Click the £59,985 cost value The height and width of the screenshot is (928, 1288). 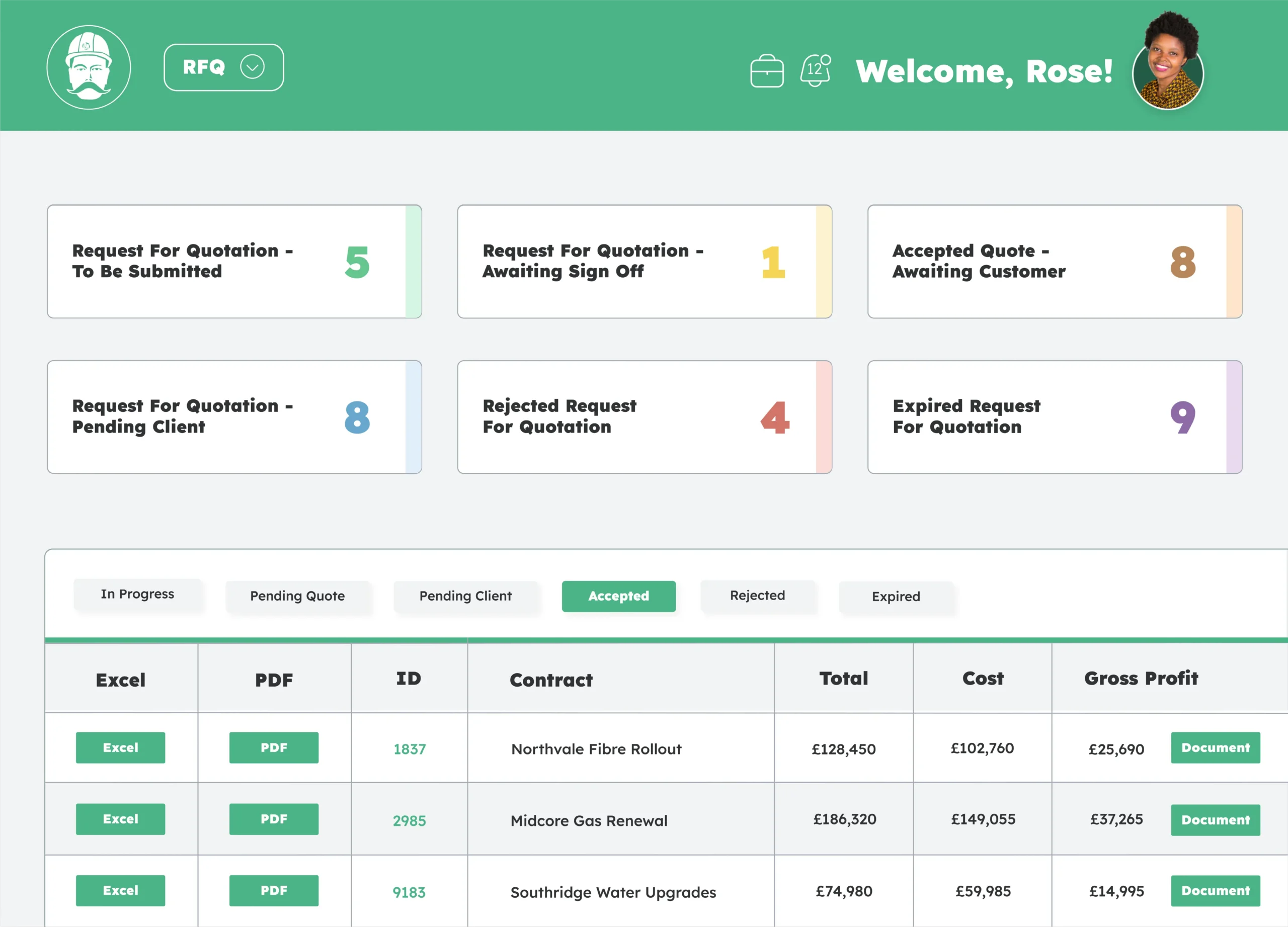(984, 891)
